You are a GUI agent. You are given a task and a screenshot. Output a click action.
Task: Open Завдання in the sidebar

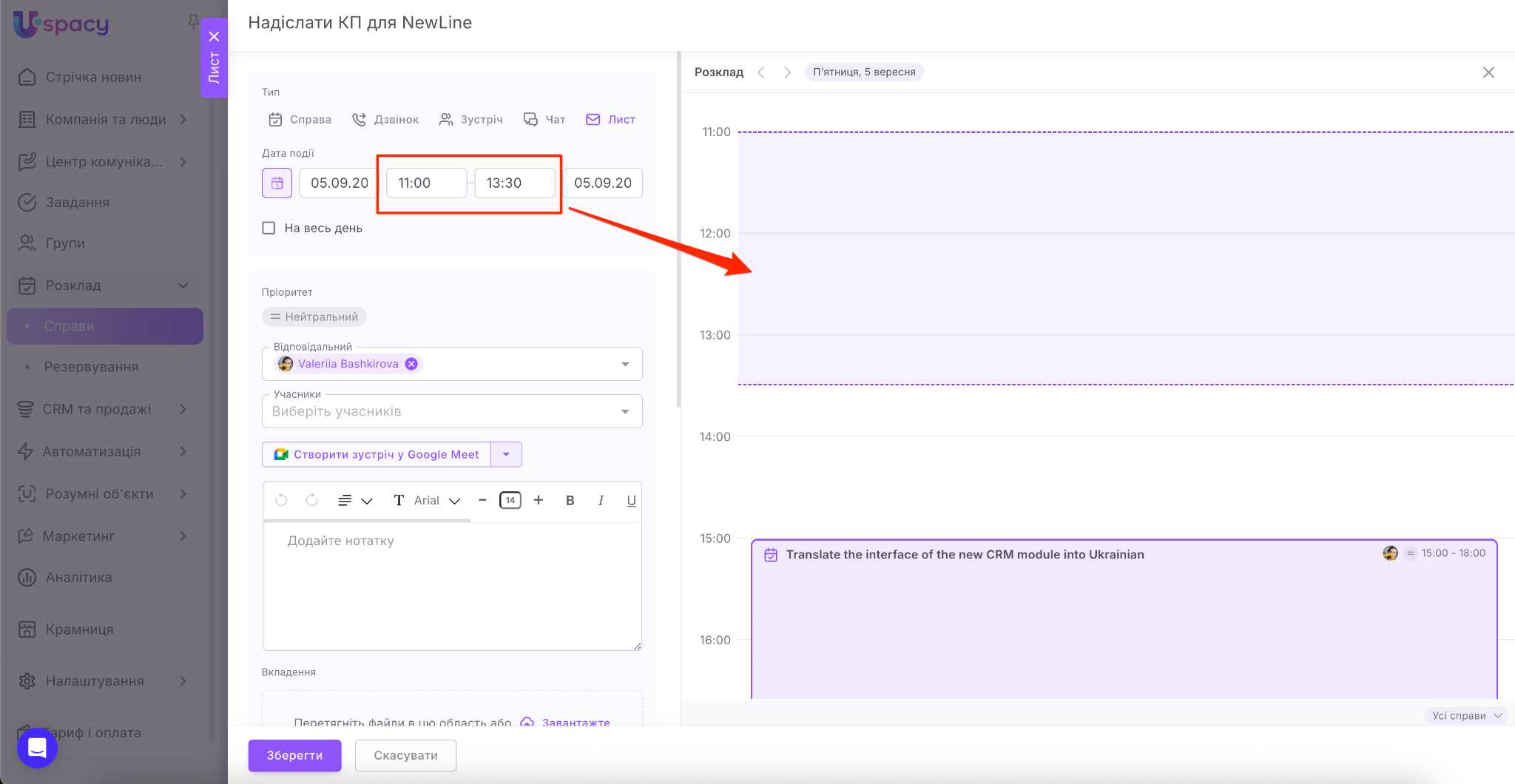(77, 202)
